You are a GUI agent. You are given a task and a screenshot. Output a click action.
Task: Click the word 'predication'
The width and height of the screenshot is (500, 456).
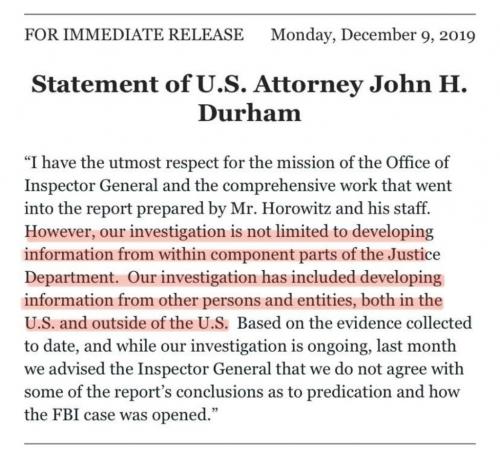349,393
